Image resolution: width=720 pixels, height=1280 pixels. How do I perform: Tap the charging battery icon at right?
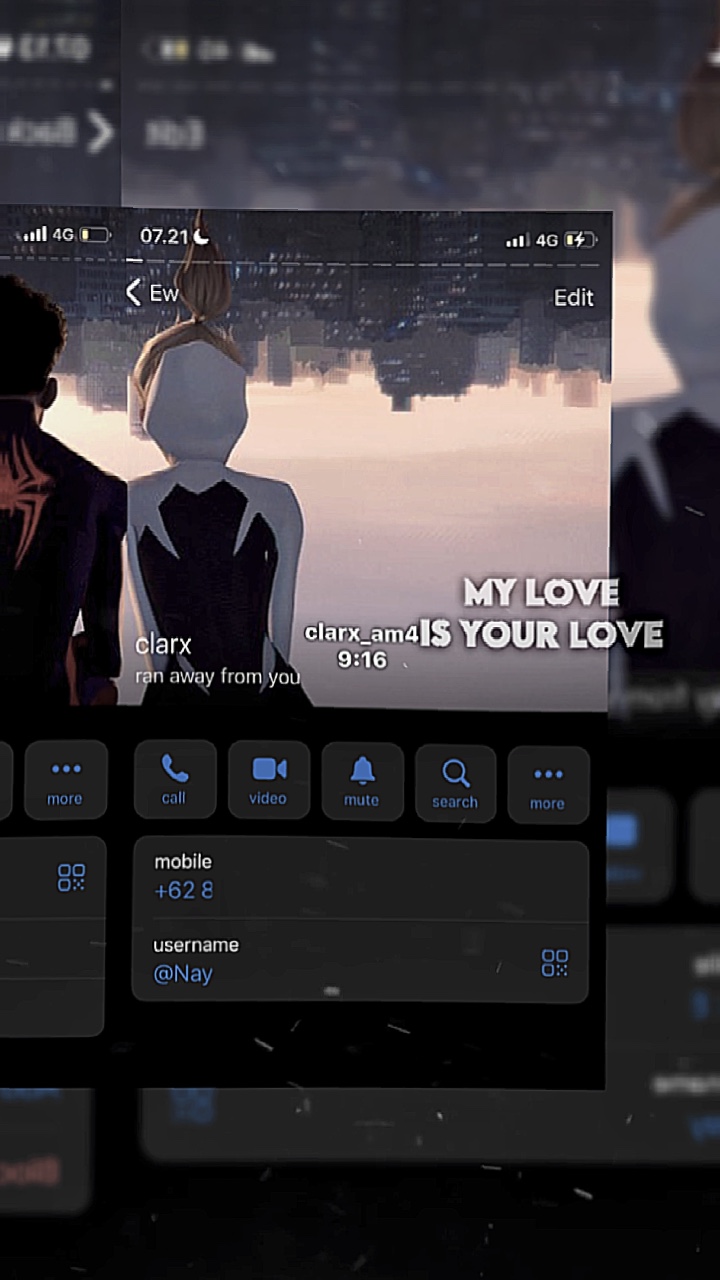[x=580, y=240]
